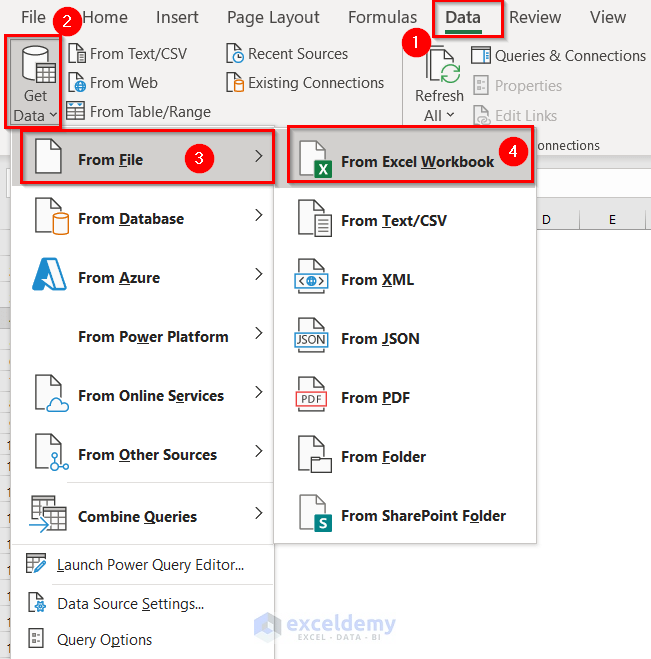The image size is (651, 659).
Task: Click the SharePoint Folder icon
Action: (315, 513)
